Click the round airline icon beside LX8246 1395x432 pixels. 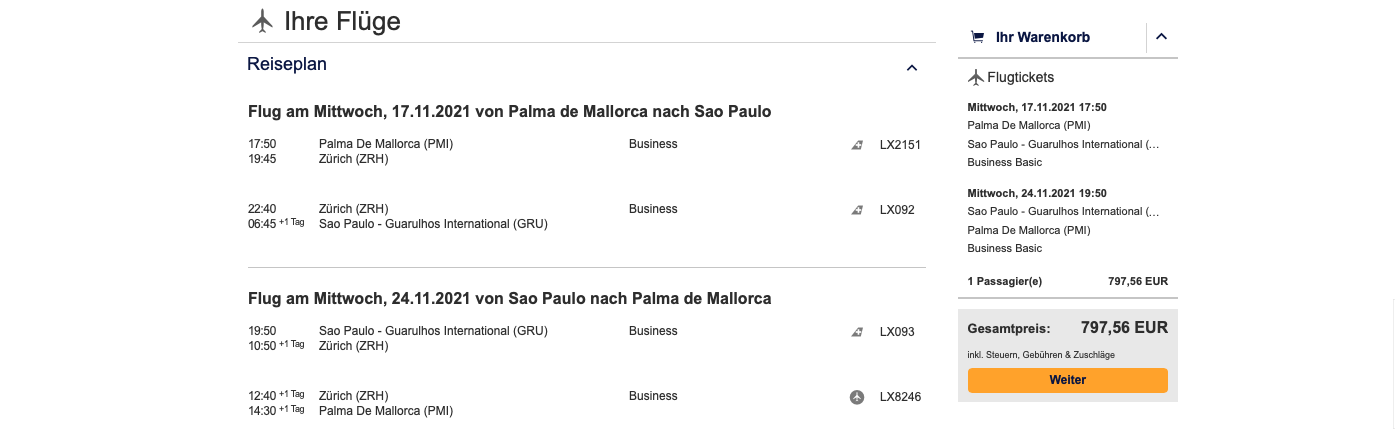click(857, 397)
